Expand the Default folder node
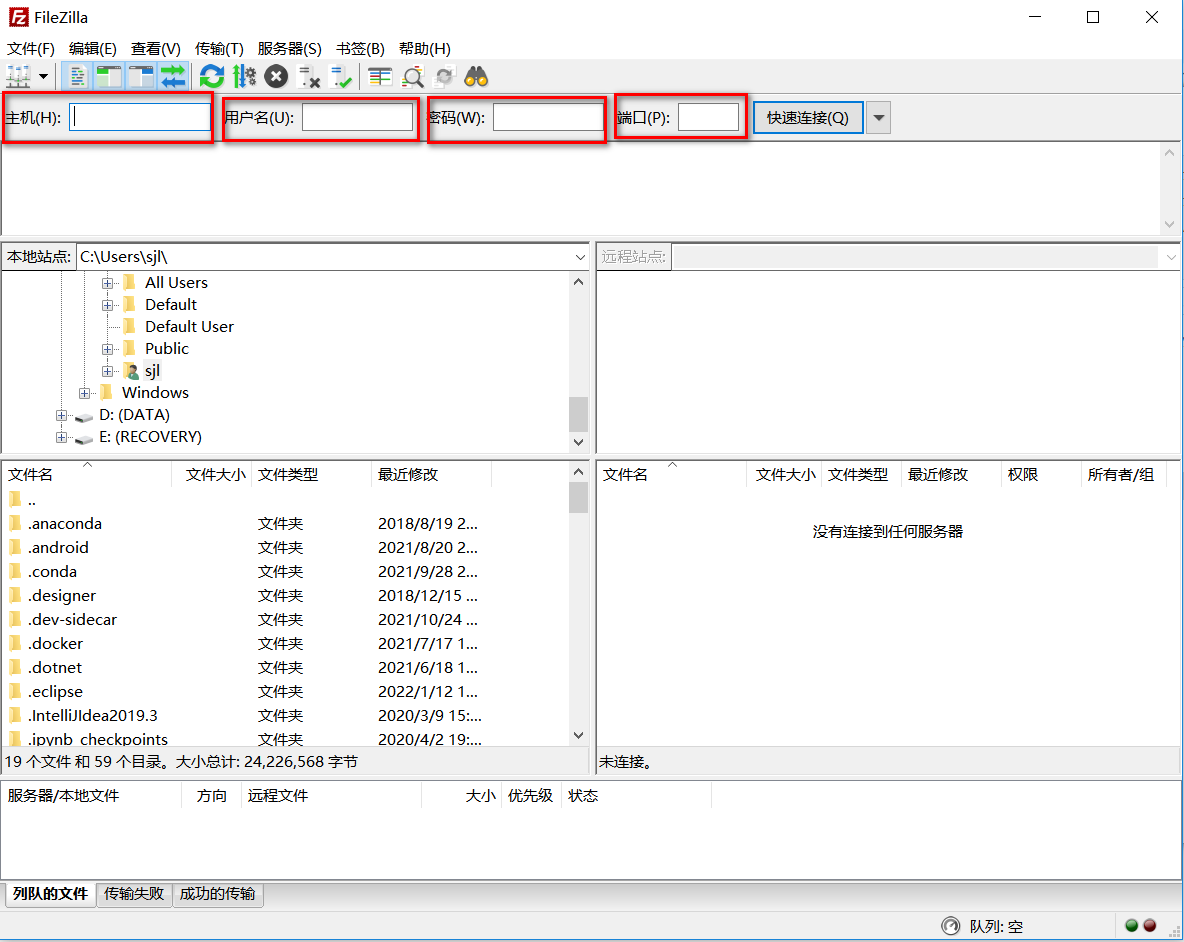The height and width of the screenshot is (942, 1184). (107, 306)
